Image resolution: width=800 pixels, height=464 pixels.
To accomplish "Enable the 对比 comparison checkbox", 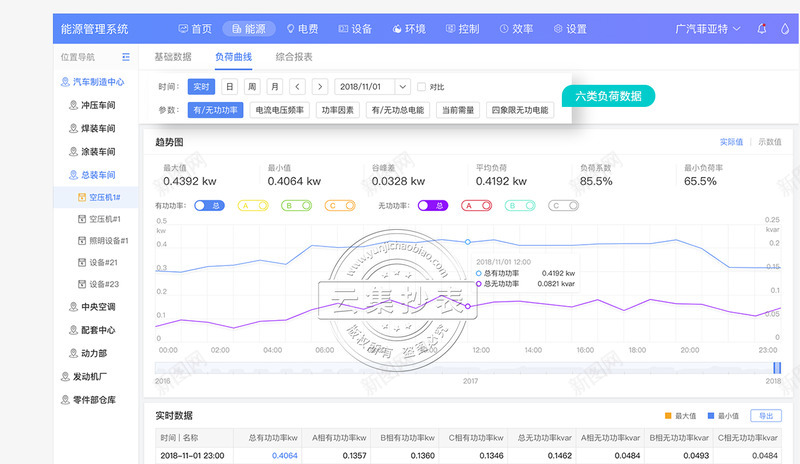I will click(422, 87).
